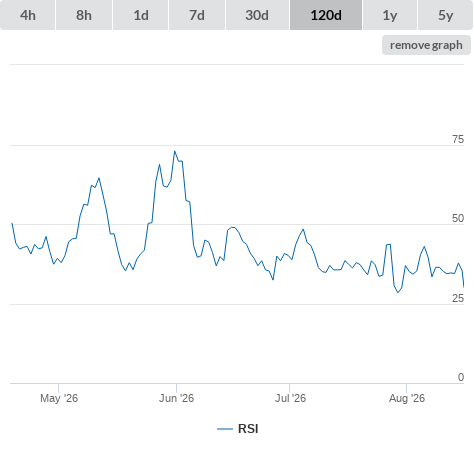The height and width of the screenshot is (455, 474).
Task: Click the Jun '26 axis label
Action: (176, 398)
